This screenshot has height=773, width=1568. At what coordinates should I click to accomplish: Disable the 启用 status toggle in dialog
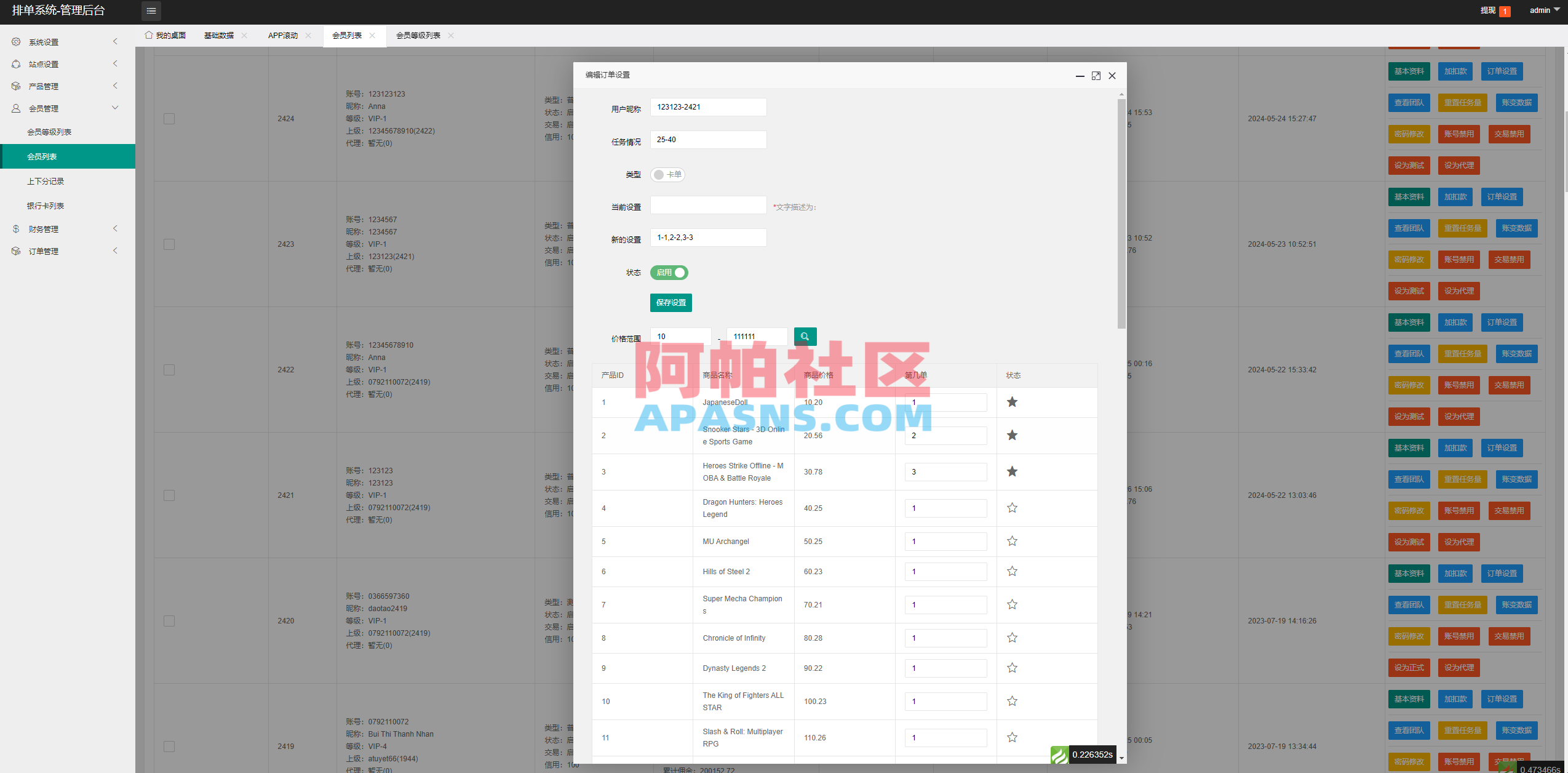click(x=669, y=273)
